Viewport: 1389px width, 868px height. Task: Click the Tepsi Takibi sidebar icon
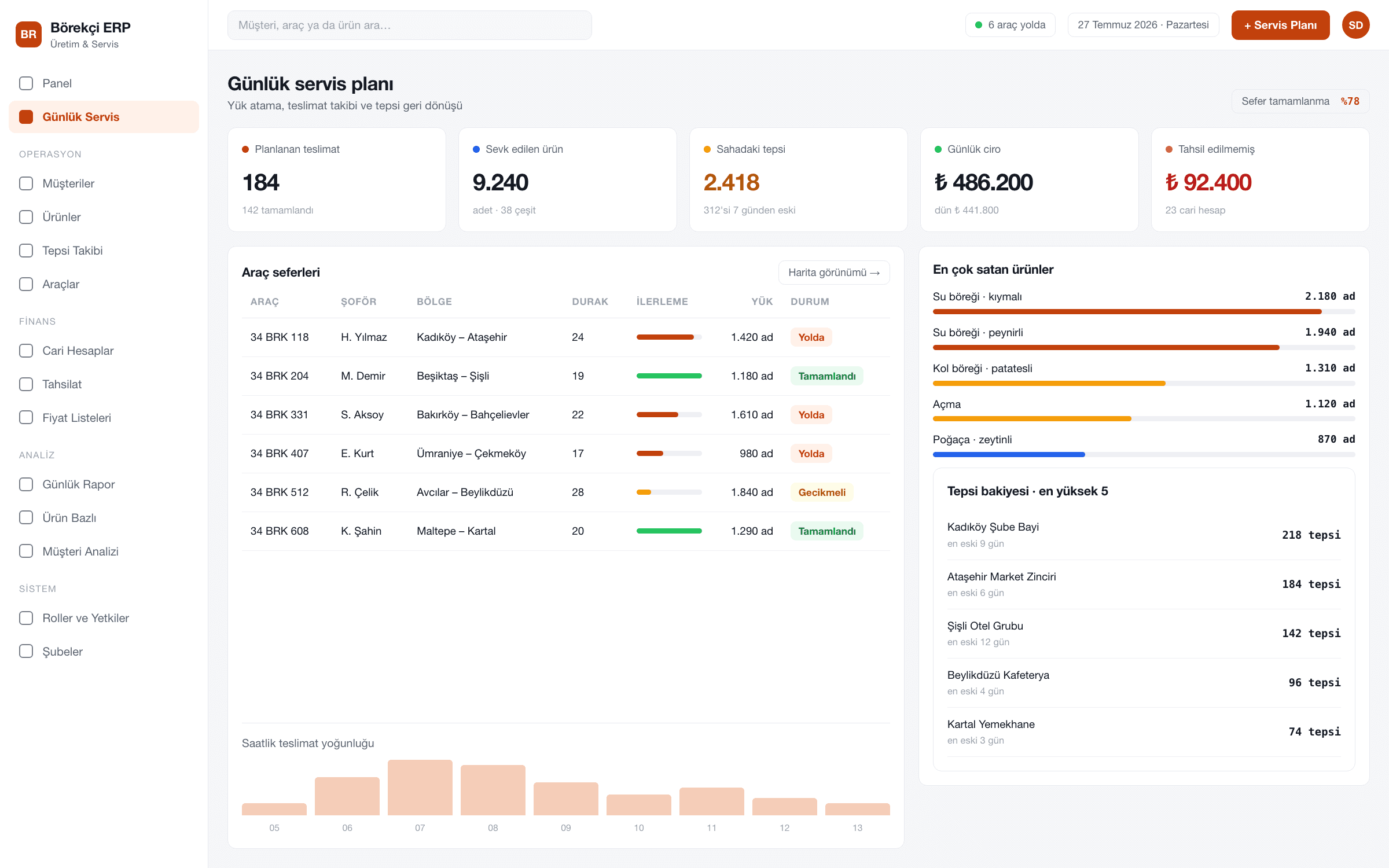click(26, 251)
